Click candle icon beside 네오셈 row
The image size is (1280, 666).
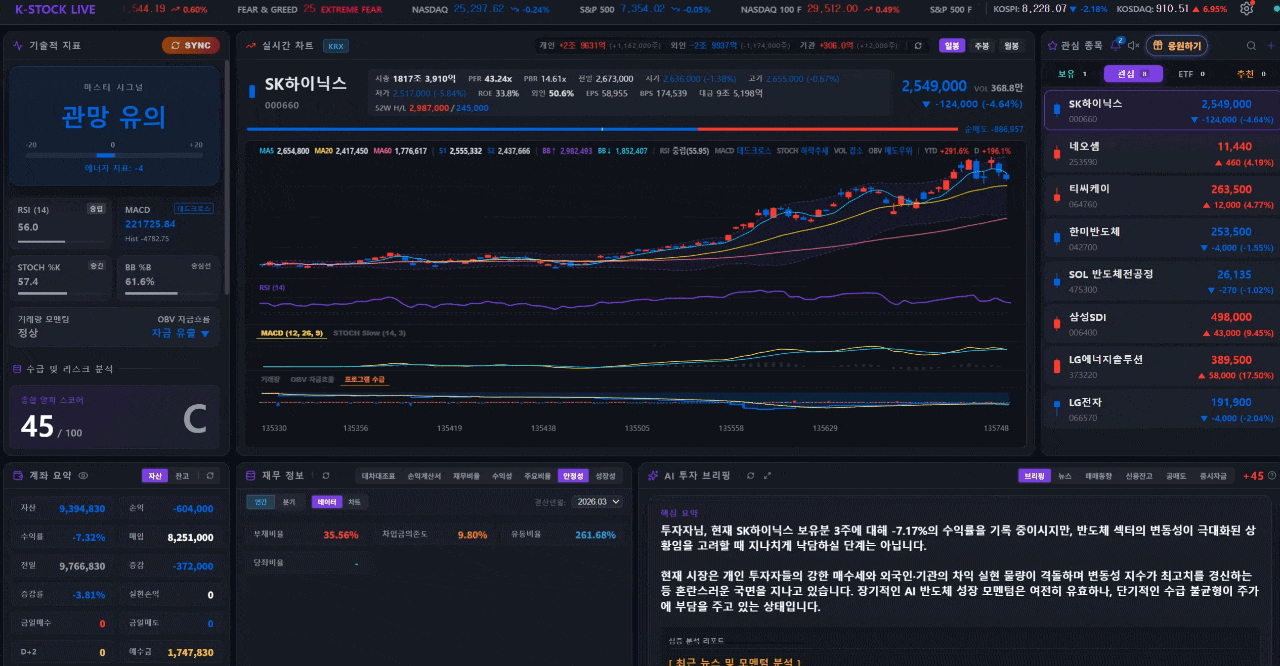click(1056, 153)
